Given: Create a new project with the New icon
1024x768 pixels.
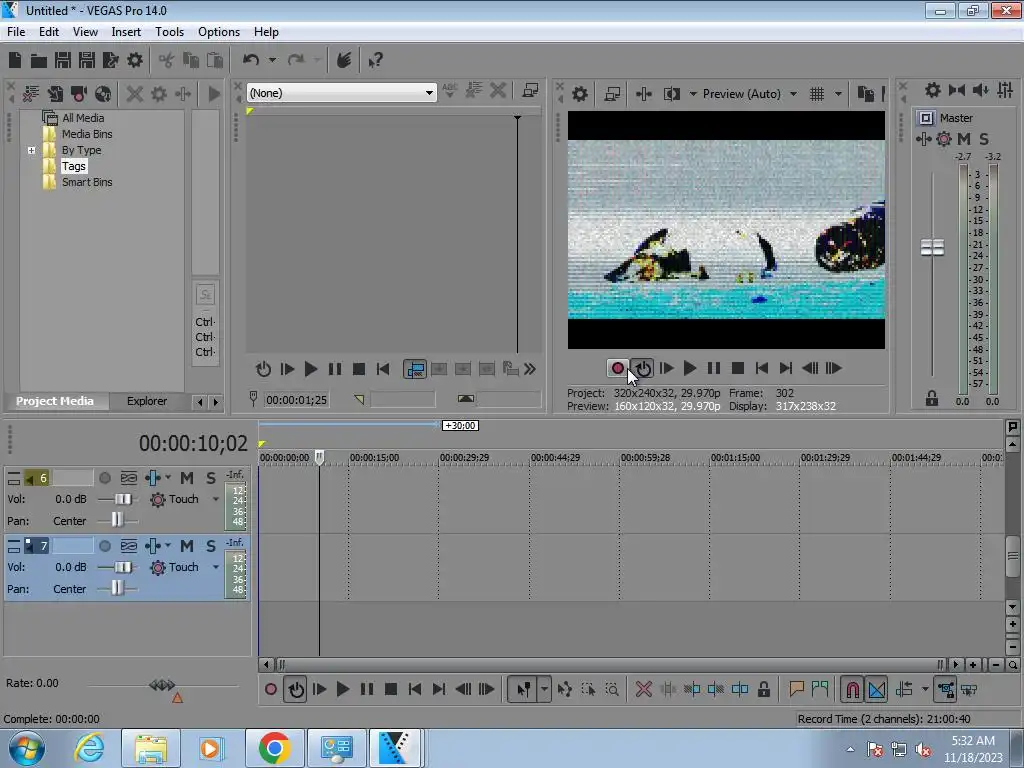Looking at the screenshot, I should point(15,61).
